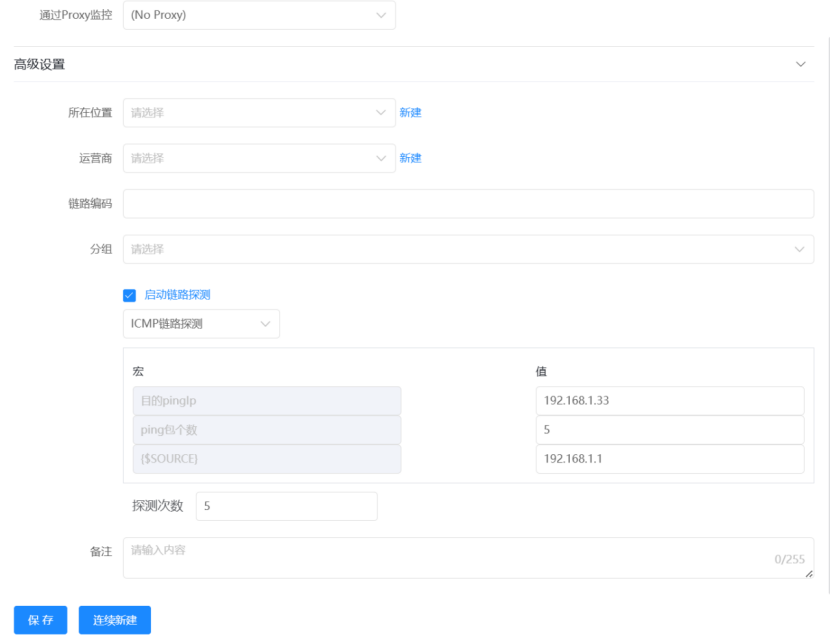The height and width of the screenshot is (641, 830).
Task: Click 新建 link next to 运营商
Action: [x=410, y=158]
